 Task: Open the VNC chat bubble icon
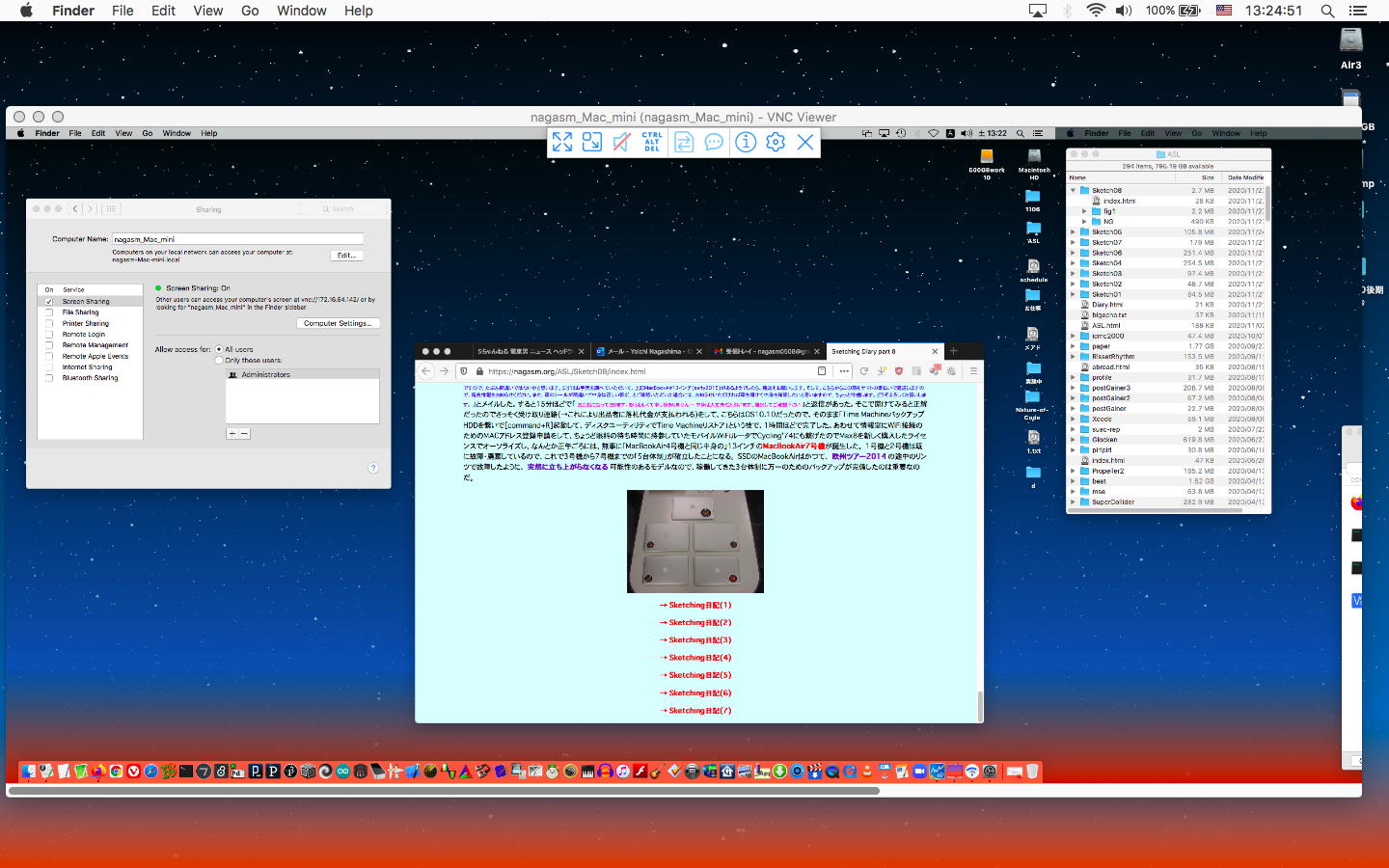pos(714,143)
